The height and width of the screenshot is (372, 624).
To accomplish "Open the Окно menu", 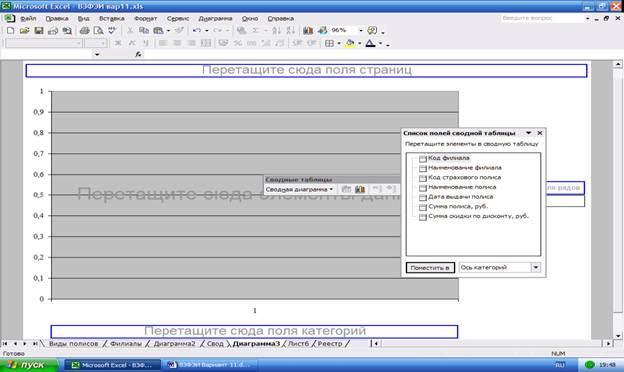I will click(250, 18).
